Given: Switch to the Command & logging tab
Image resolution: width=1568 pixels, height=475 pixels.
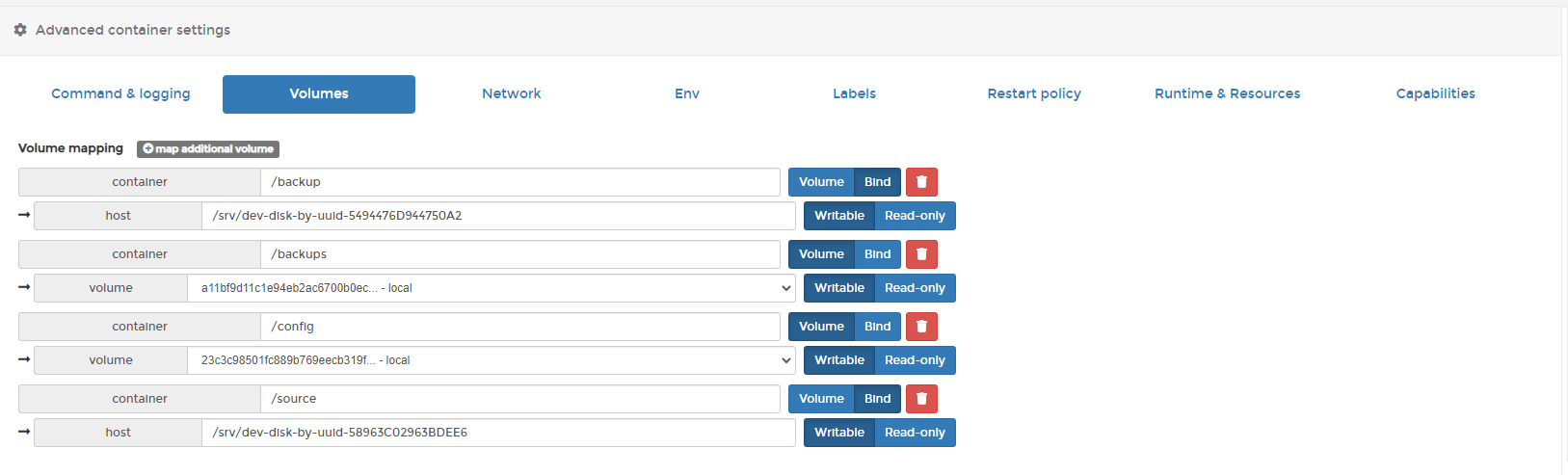Looking at the screenshot, I should tap(120, 93).
